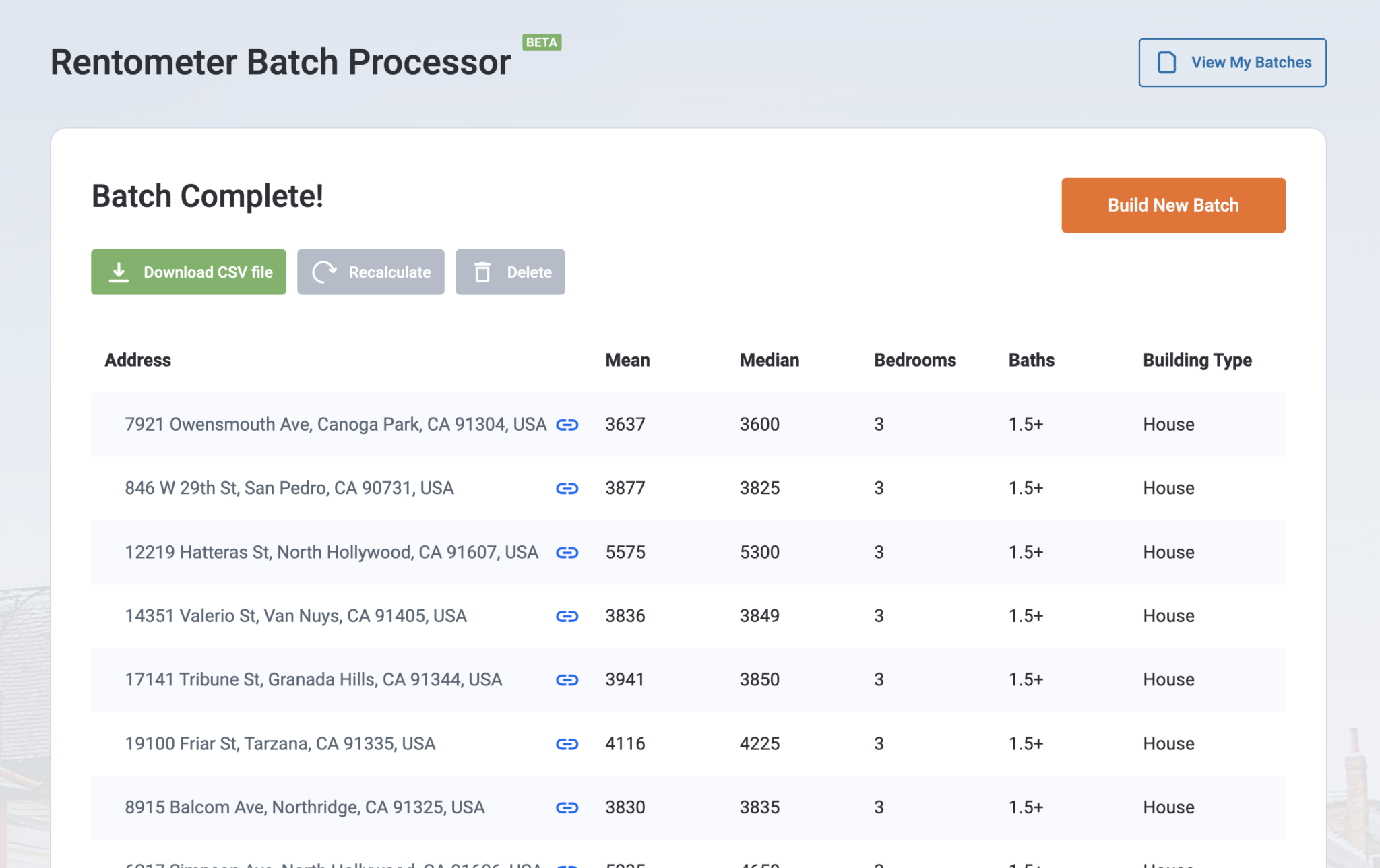This screenshot has height=868, width=1380.
Task: Click median value 3600
Action: [759, 425]
